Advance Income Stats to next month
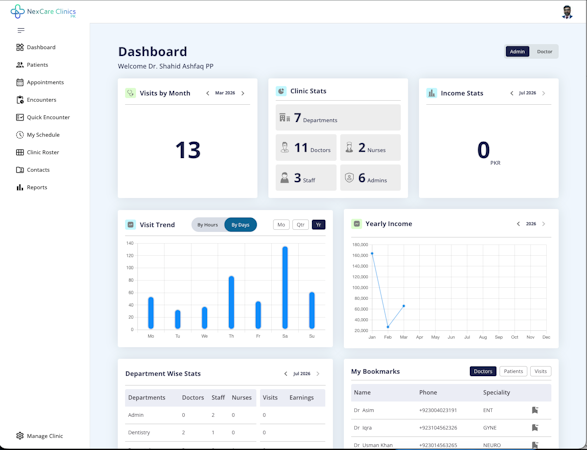Screen dimensions: 587x450 (544, 93)
